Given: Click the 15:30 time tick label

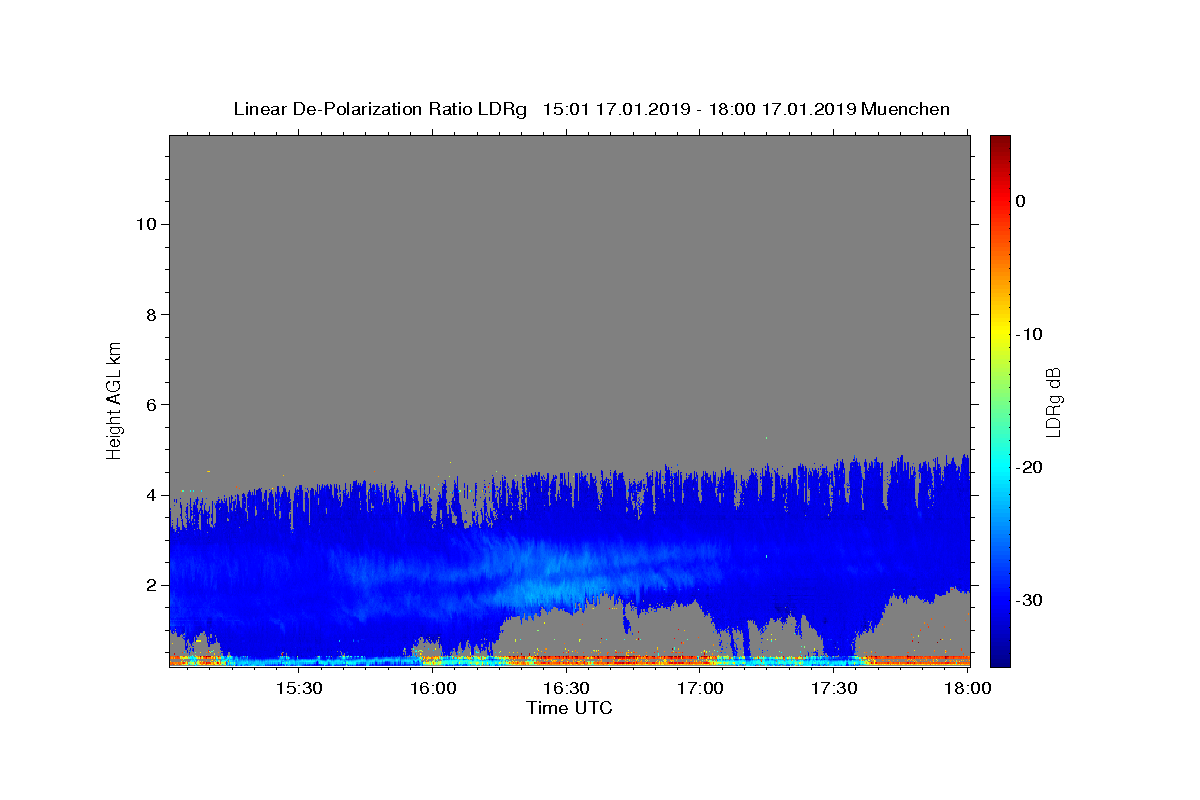Looking at the screenshot, I should [x=299, y=688].
